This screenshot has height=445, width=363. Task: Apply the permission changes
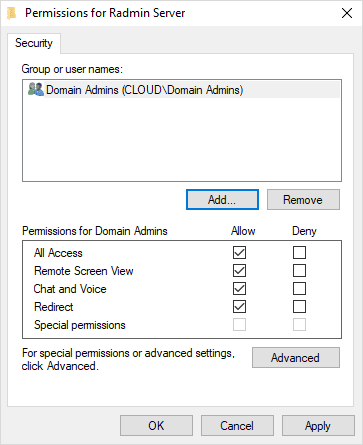coord(318,426)
